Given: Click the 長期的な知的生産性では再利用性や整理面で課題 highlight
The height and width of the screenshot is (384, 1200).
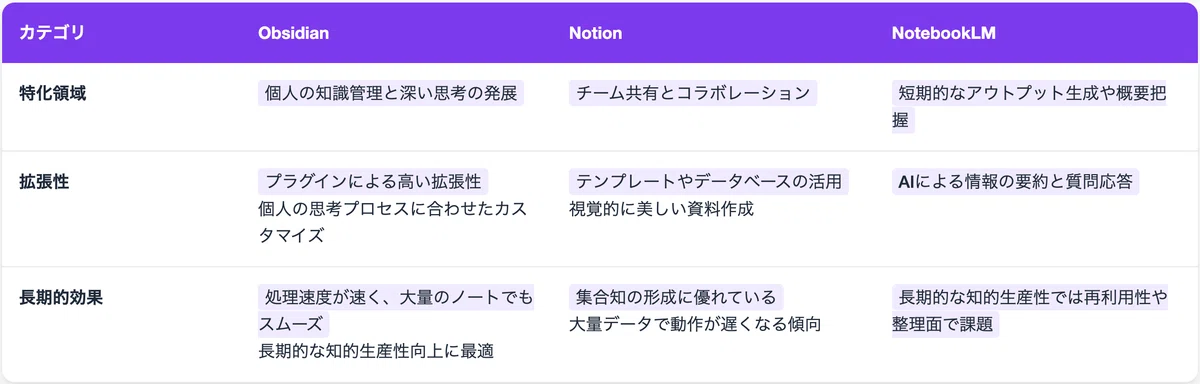Looking at the screenshot, I should point(1030,310).
